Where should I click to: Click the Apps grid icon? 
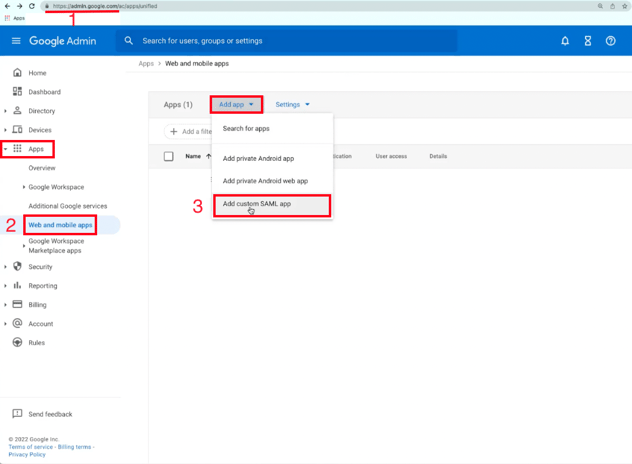(x=17, y=149)
